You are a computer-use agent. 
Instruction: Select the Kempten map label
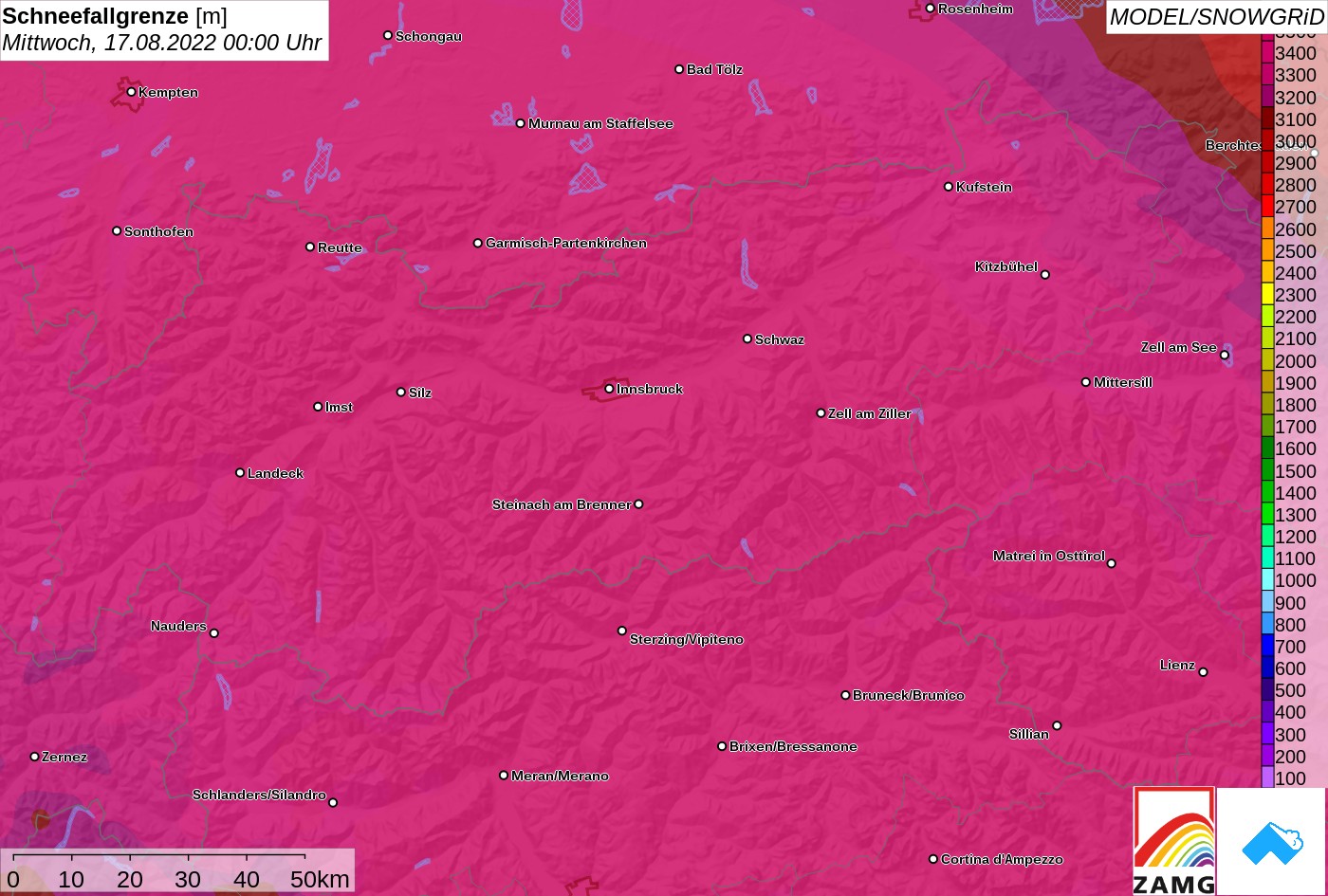click(168, 92)
